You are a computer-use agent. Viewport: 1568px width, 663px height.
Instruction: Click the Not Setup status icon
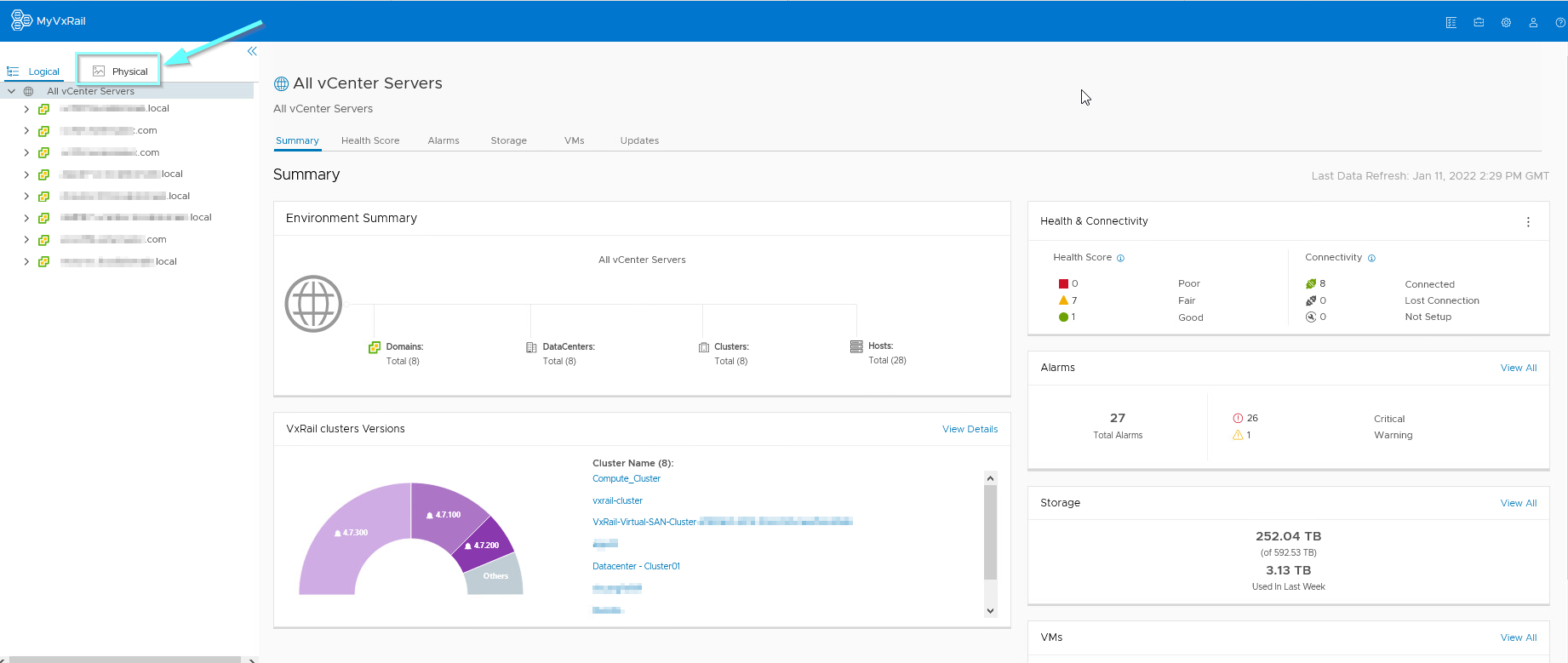[1311, 317]
